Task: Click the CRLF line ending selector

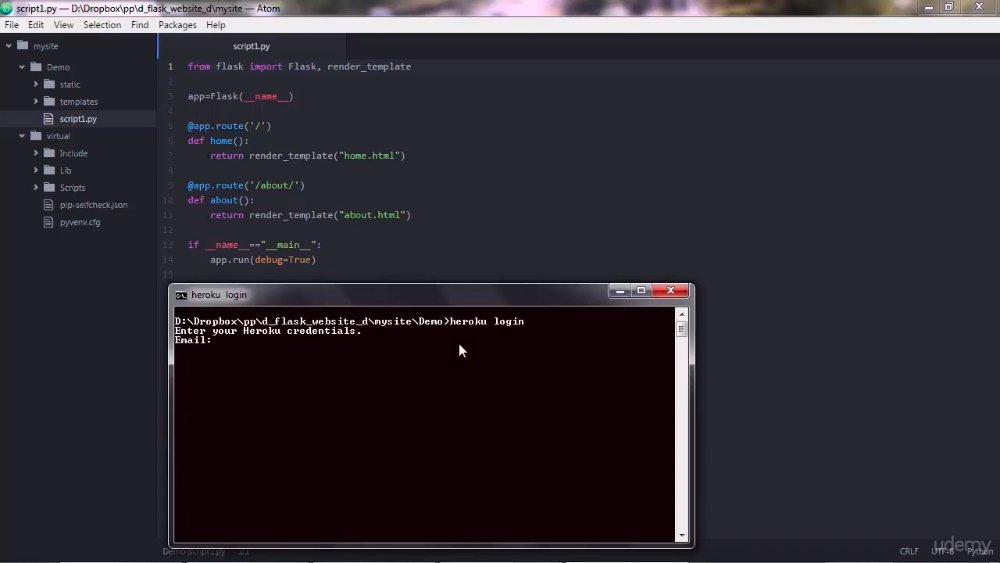Action: tap(909, 551)
